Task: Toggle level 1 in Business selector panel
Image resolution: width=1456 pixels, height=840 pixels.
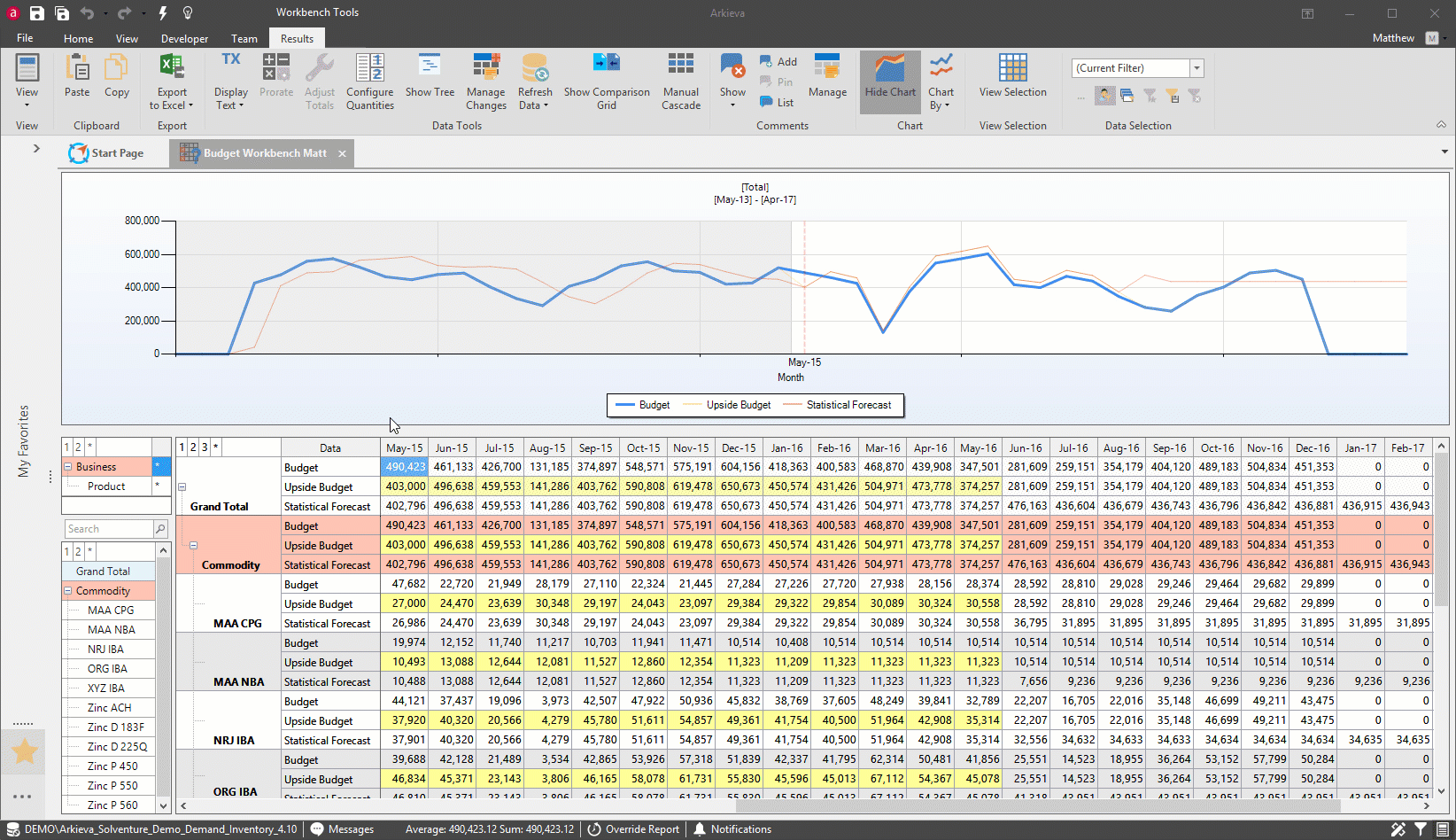Action: 66,447
